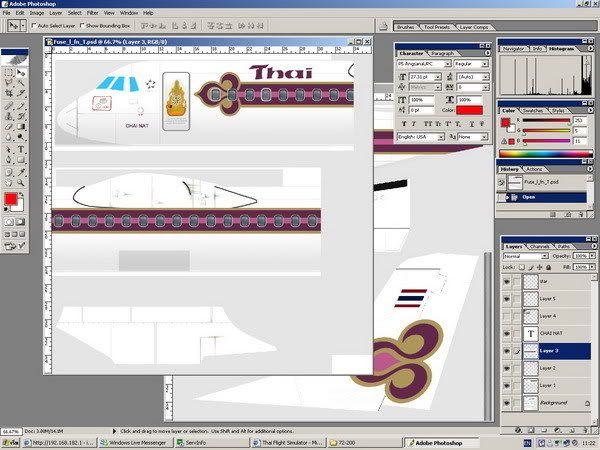
Task: Open Thai Flight Simulator taskbar button
Action: point(289,443)
